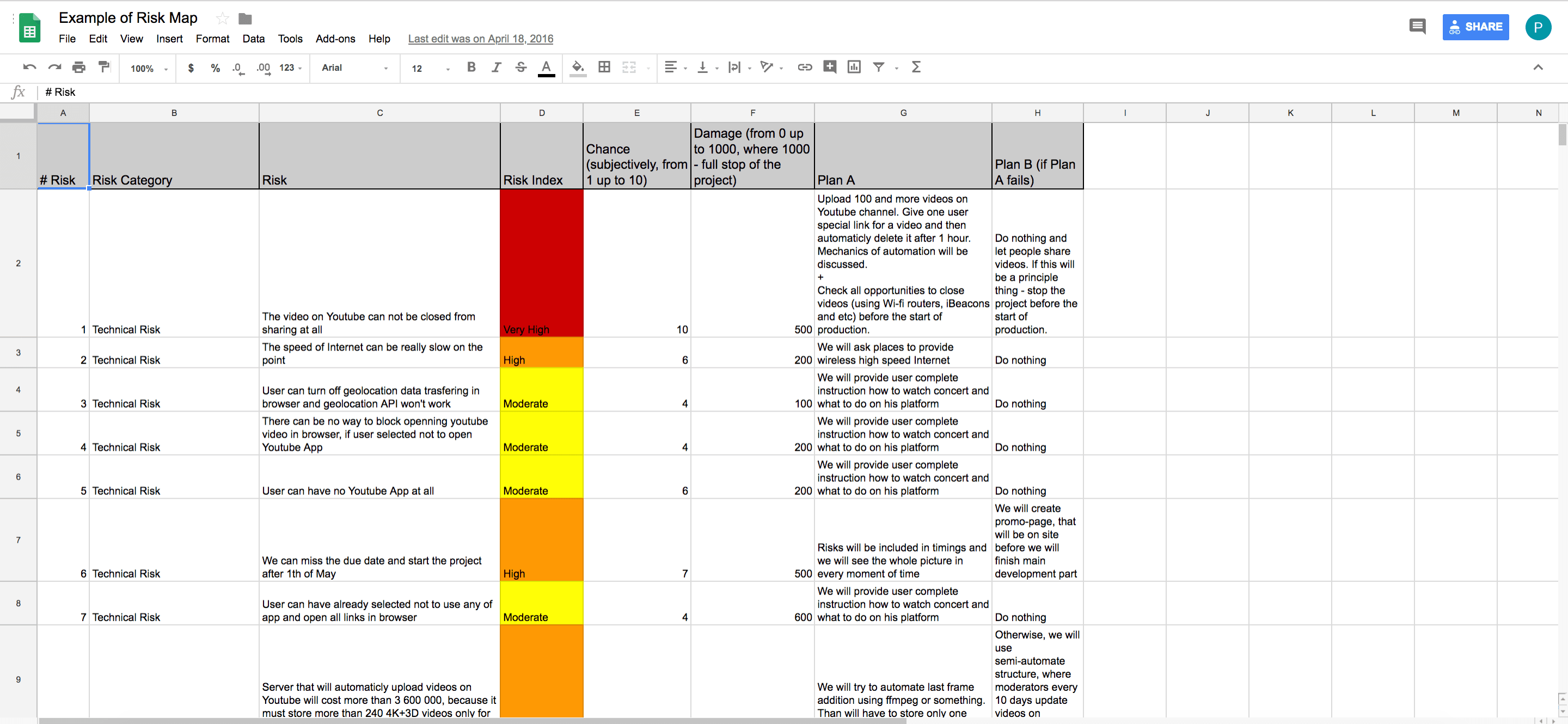Toggle the Filter icon
The image size is (1568, 724).
(878, 67)
